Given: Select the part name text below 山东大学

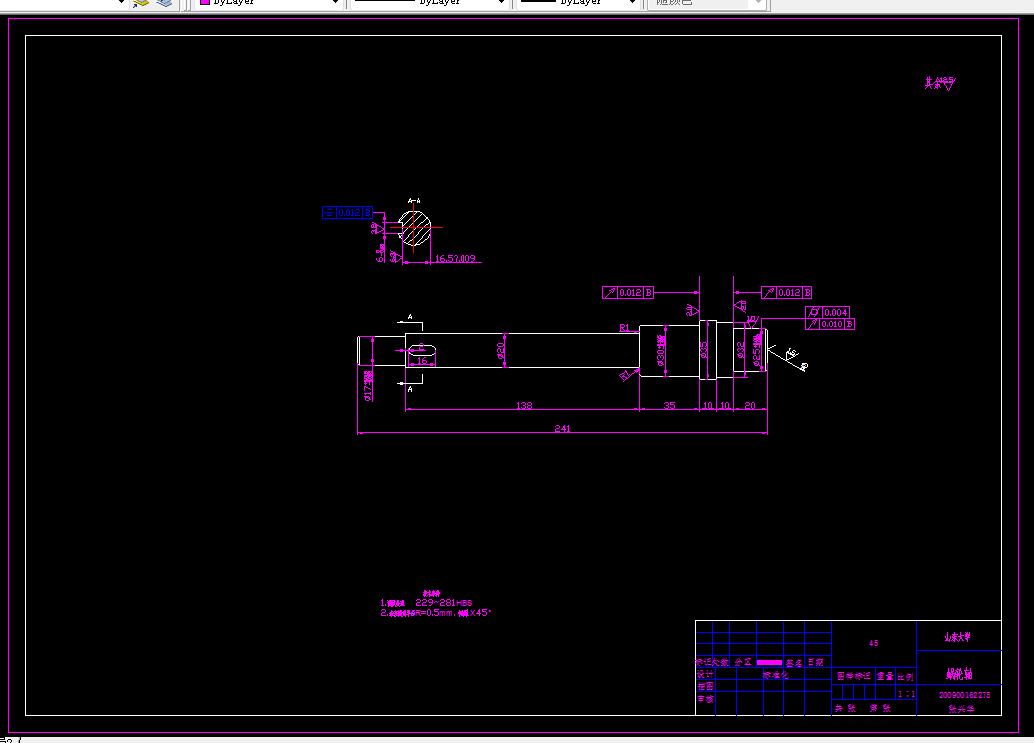Looking at the screenshot, I should coord(959,674).
